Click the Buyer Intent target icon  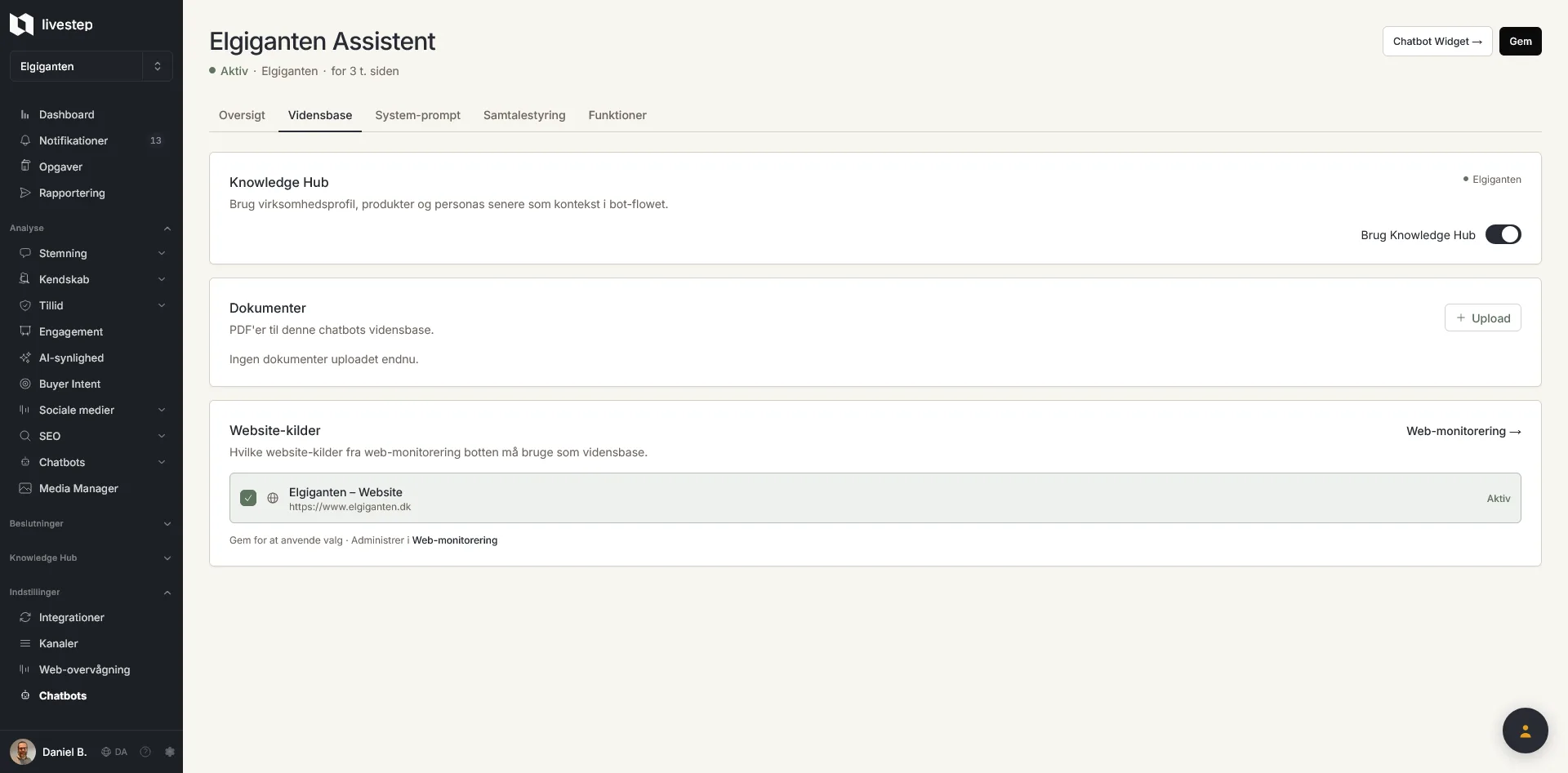pyautogui.click(x=25, y=384)
